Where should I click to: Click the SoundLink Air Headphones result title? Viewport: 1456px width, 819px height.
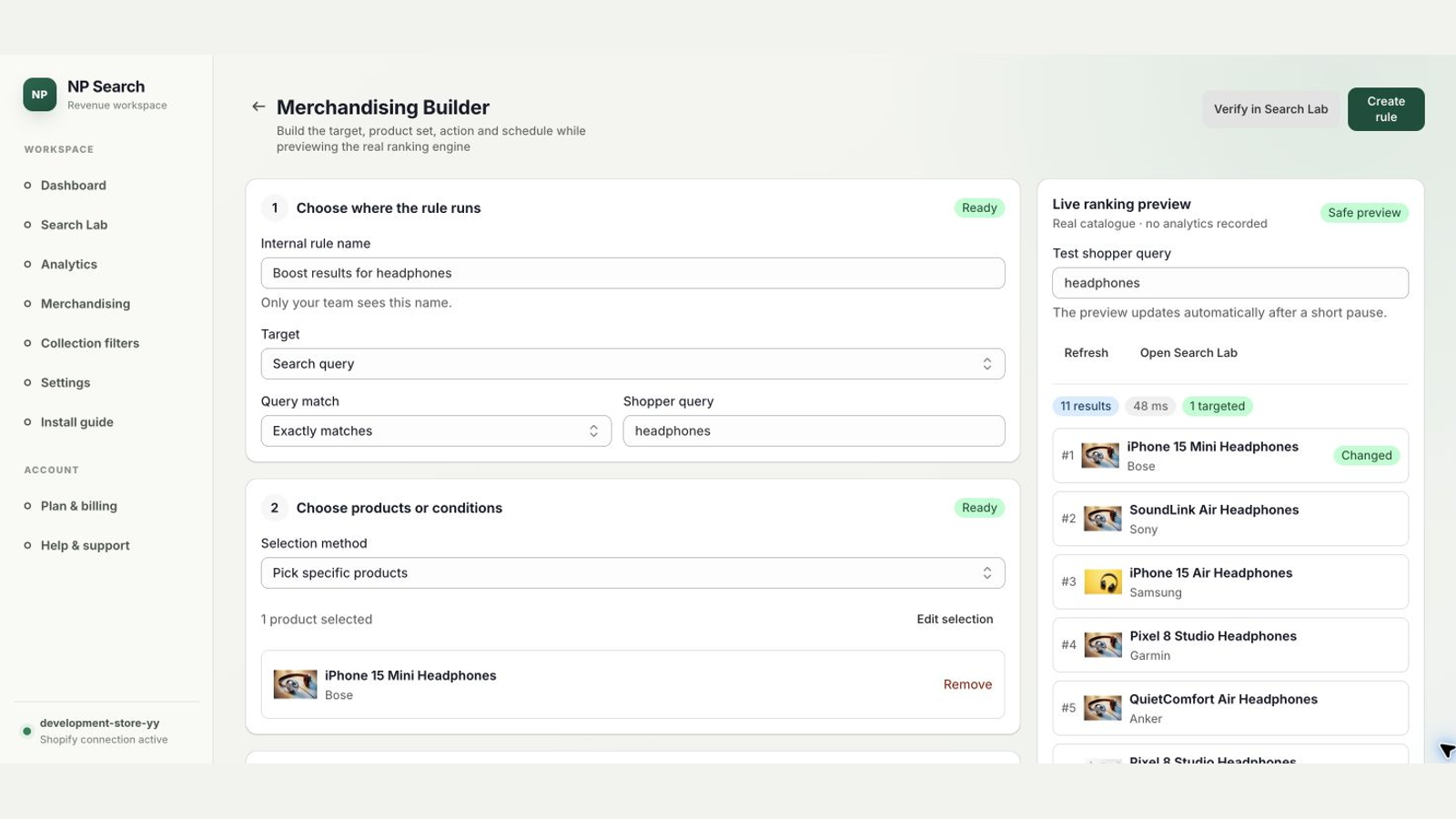1214,510
